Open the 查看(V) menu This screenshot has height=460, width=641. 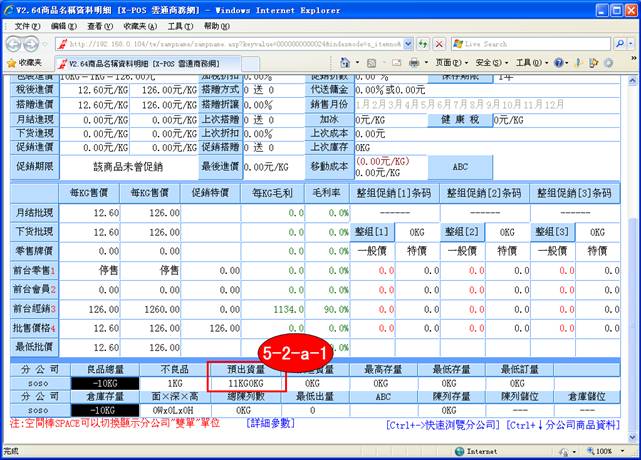(x=98, y=23)
